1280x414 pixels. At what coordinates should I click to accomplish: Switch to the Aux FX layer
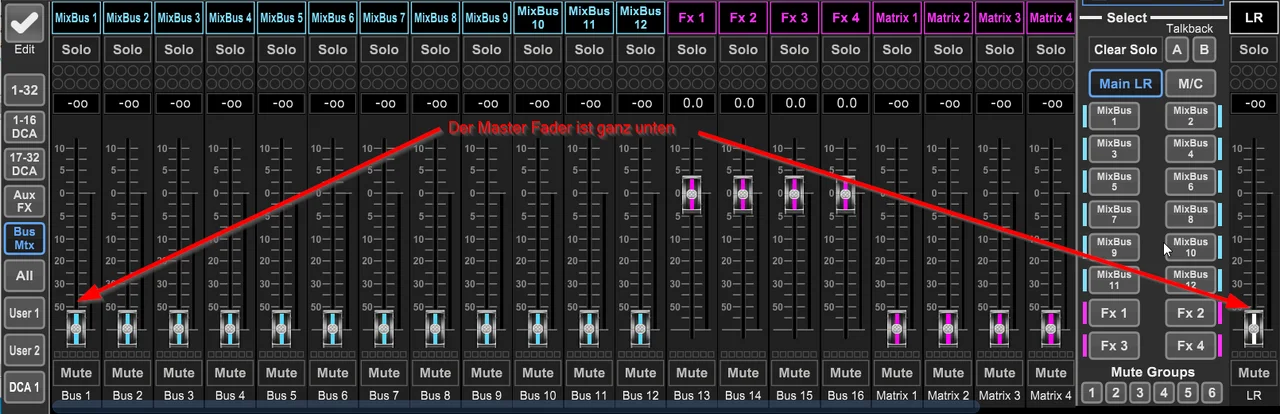coord(24,201)
